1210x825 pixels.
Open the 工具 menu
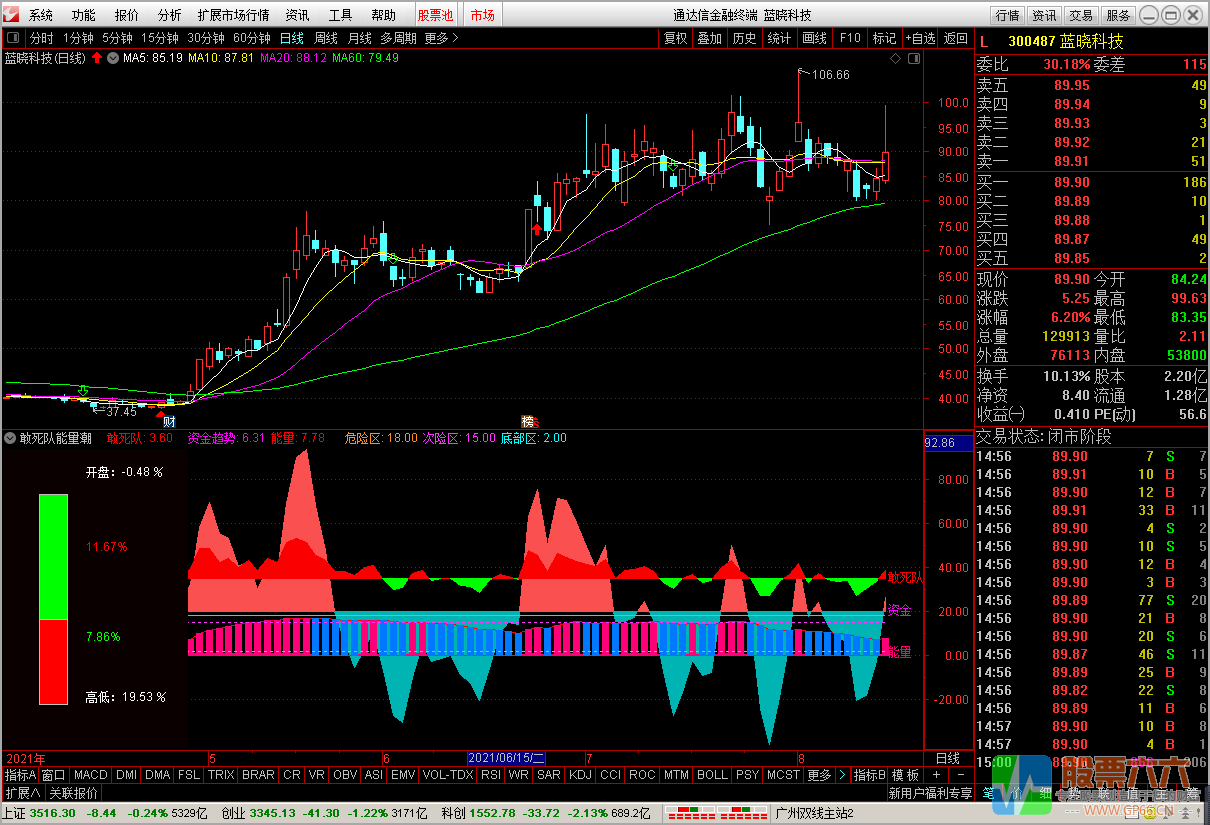coord(341,15)
